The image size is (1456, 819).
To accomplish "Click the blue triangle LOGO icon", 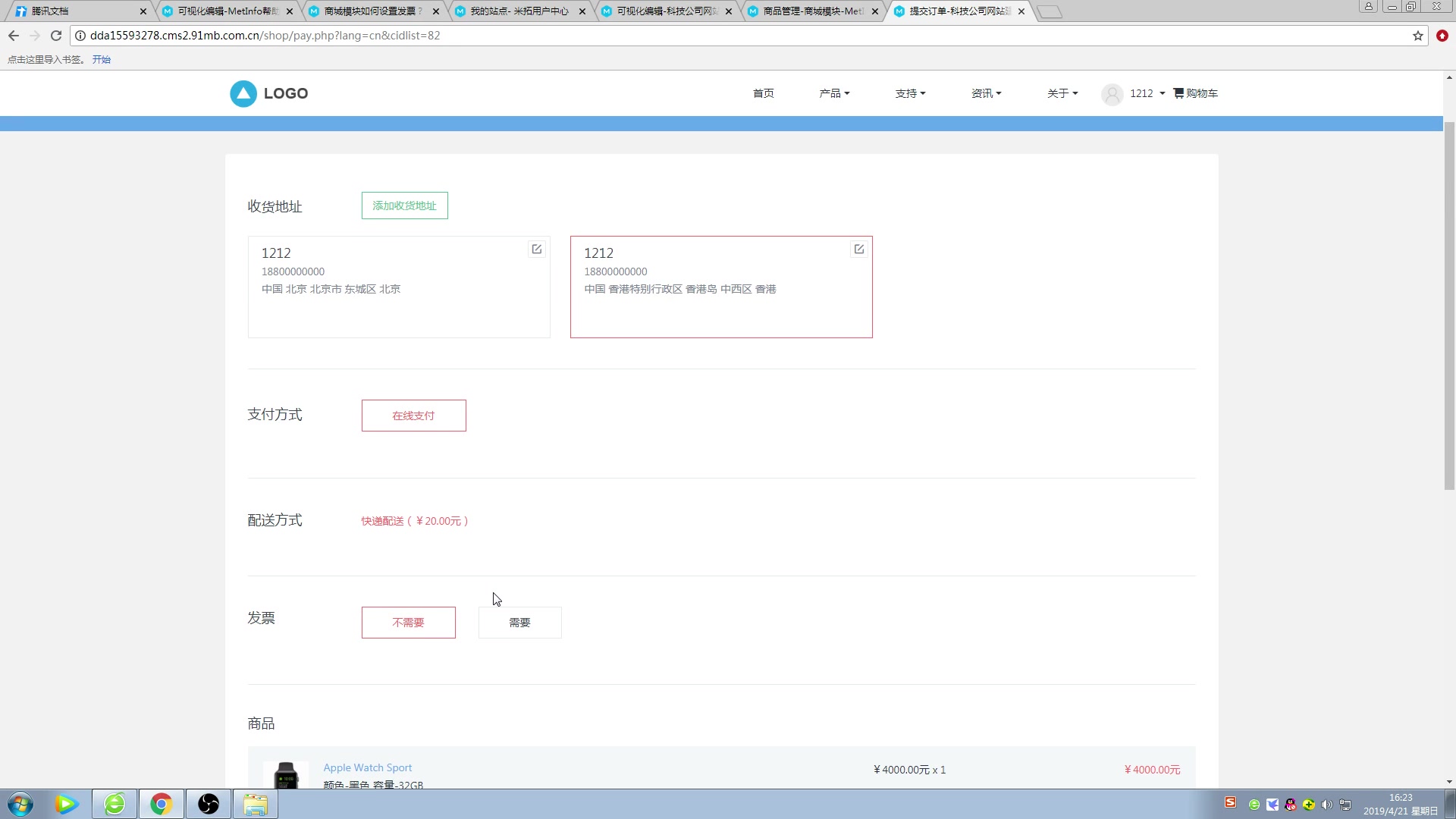I will click(243, 93).
